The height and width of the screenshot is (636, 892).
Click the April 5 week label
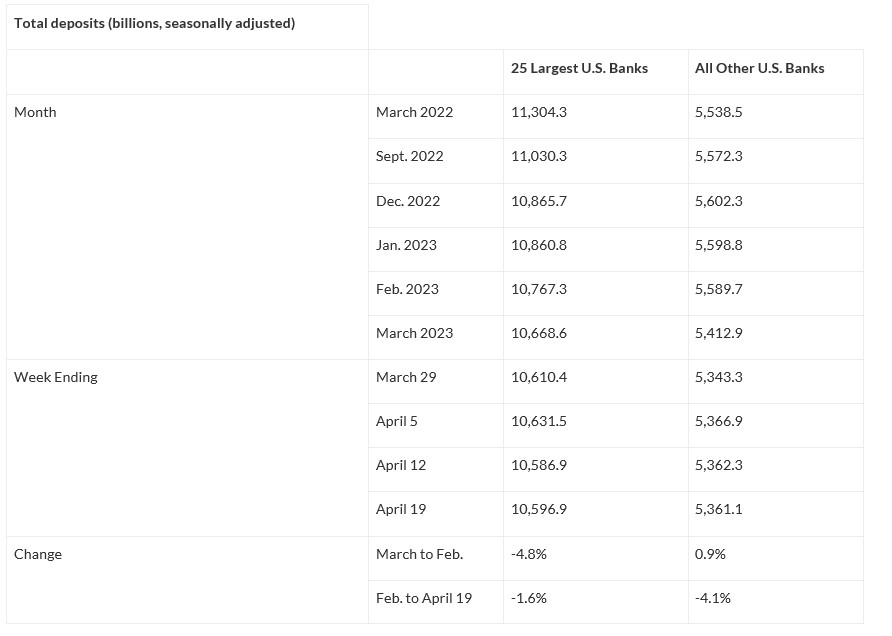click(x=397, y=421)
